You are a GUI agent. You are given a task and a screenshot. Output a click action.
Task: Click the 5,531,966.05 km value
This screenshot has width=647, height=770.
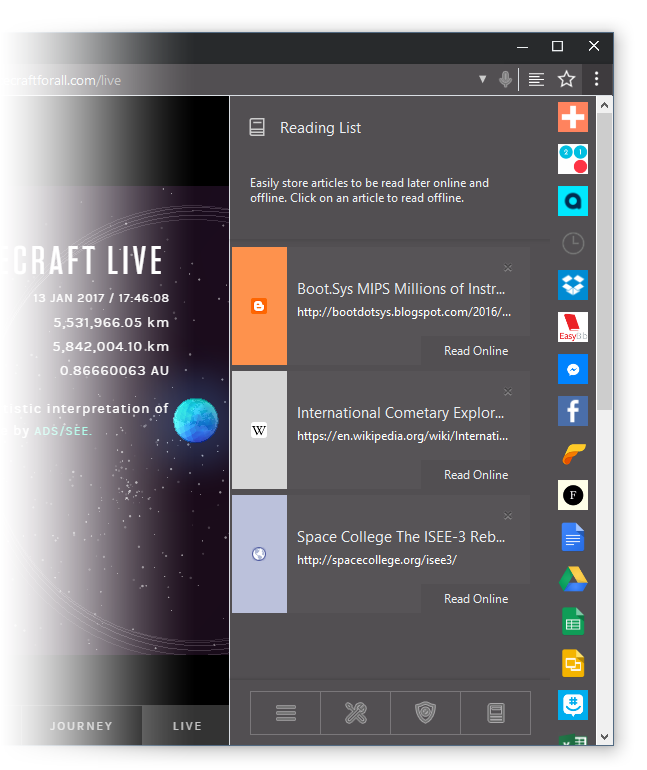111,323
